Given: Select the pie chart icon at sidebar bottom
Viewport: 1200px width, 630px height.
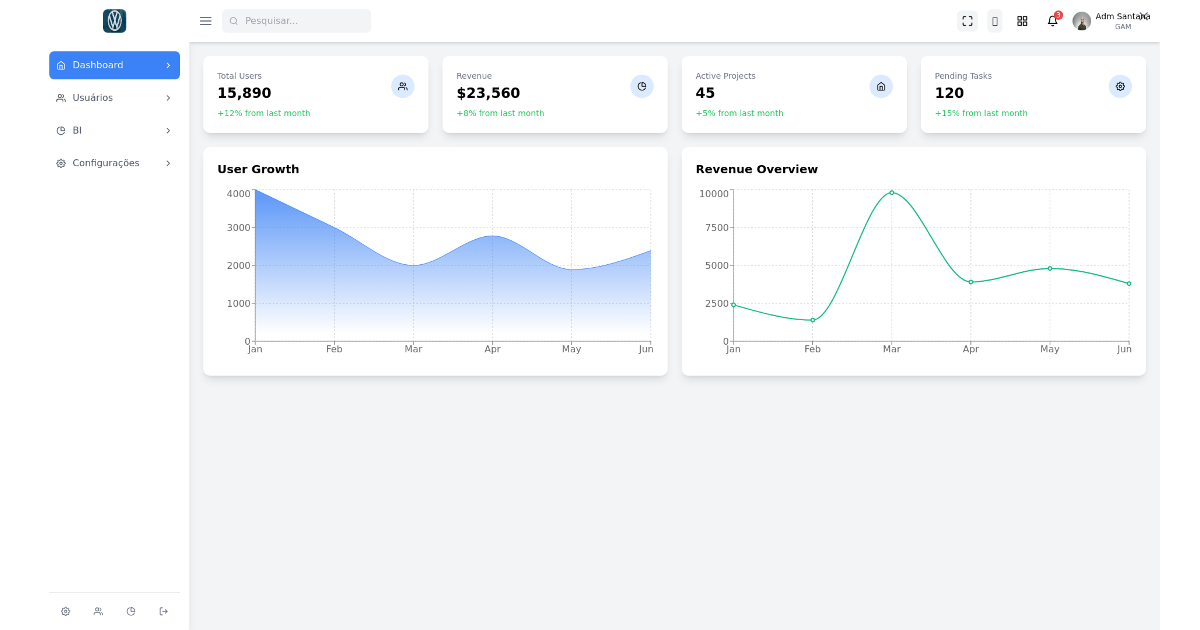Looking at the screenshot, I should point(131,610).
